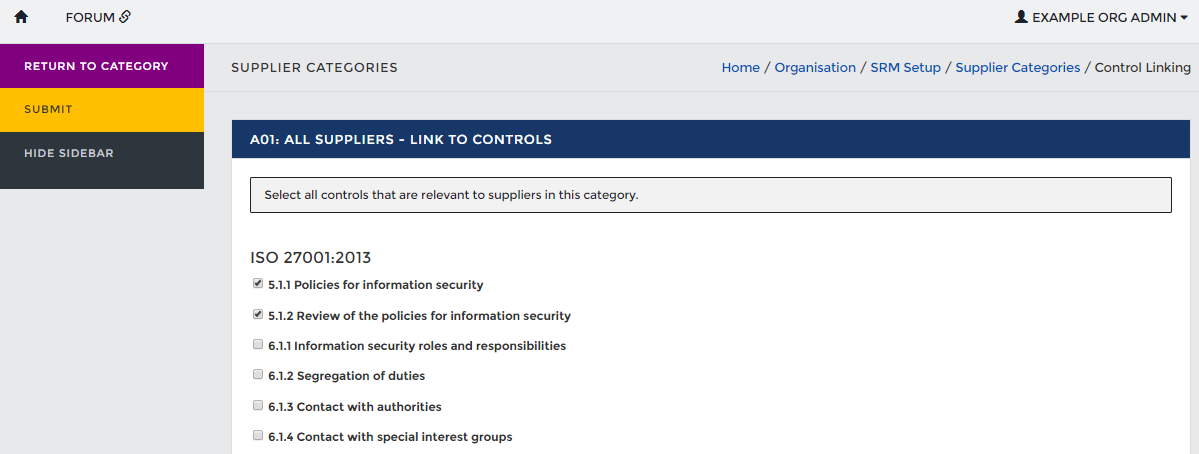Uncheck 5.1.2 Review of the policies
The image size is (1199, 454).
(x=258, y=314)
